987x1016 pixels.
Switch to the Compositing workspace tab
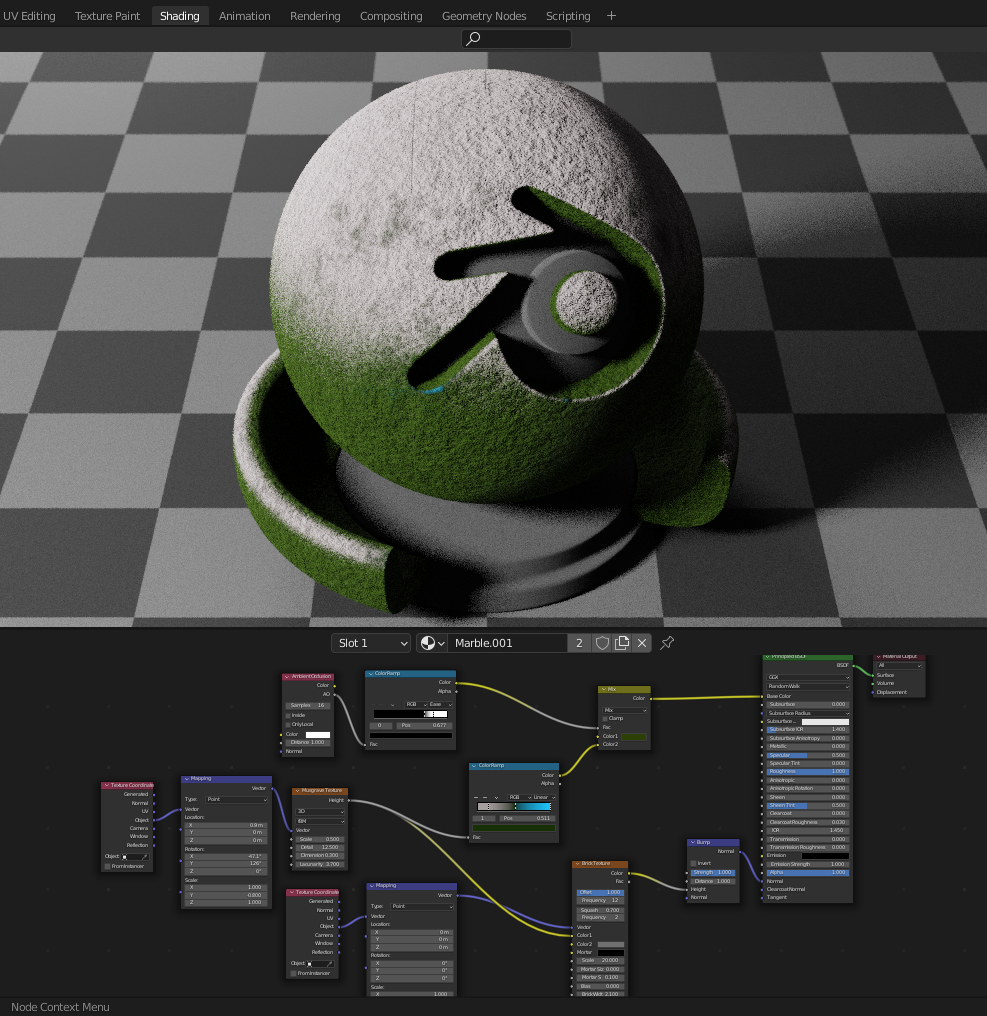pyautogui.click(x=391, y=16)
